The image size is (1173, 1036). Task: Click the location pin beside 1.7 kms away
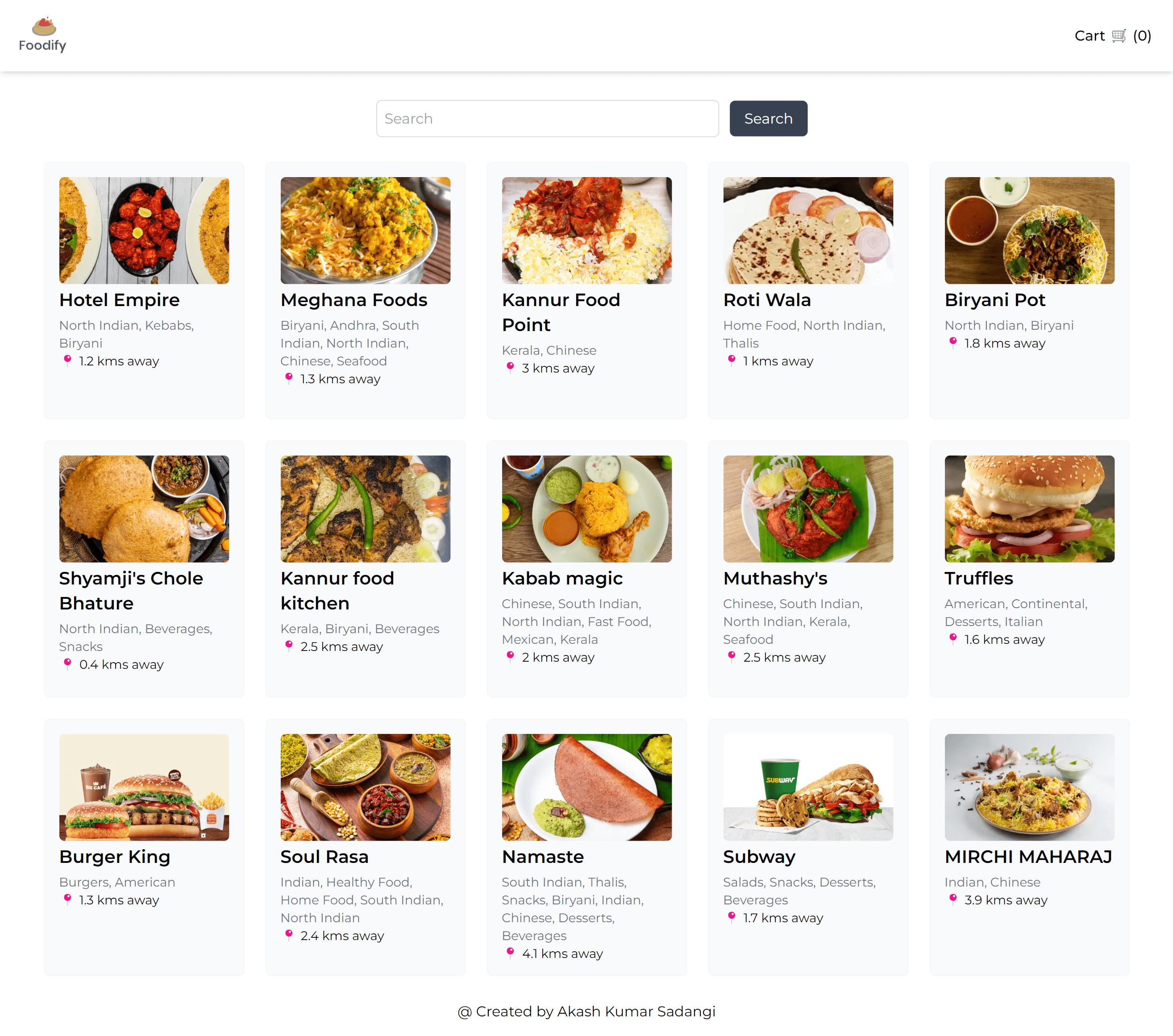coord(731,917)
